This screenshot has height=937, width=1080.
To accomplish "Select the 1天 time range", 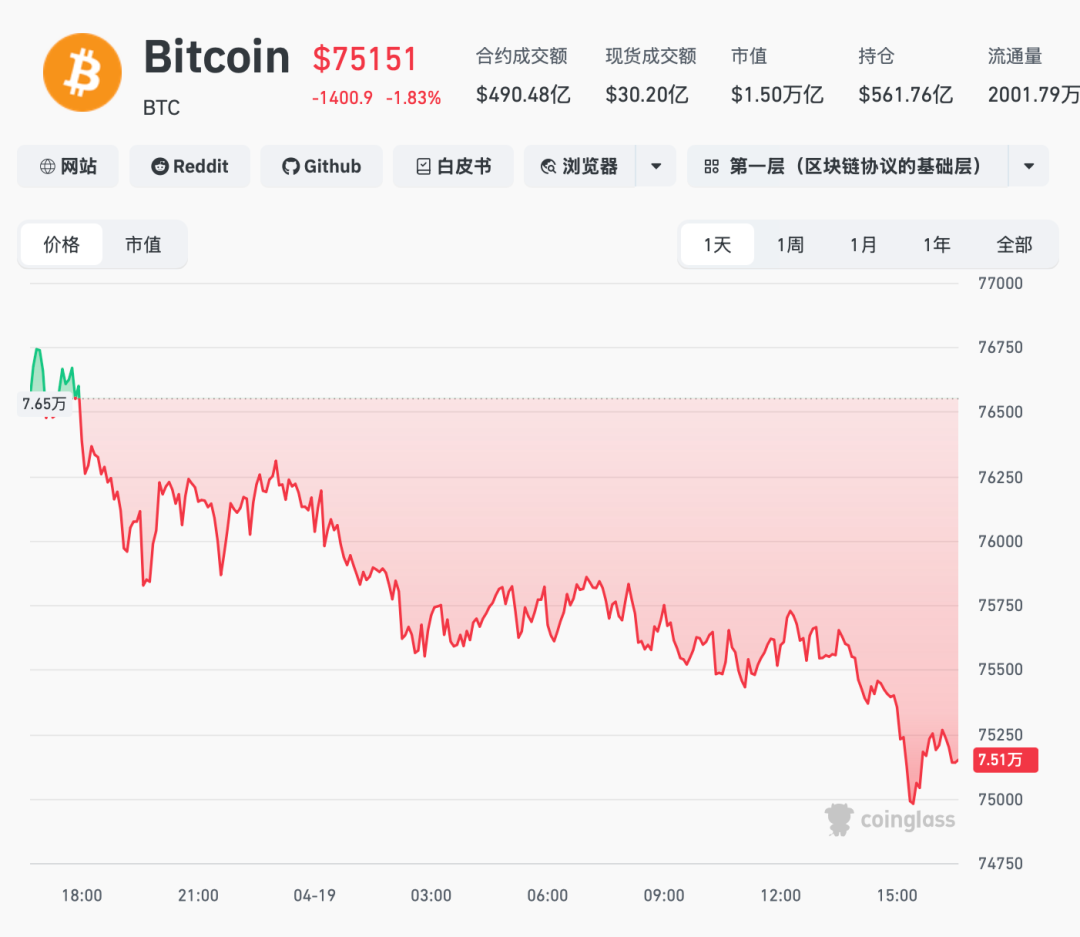I will (717, 245).
